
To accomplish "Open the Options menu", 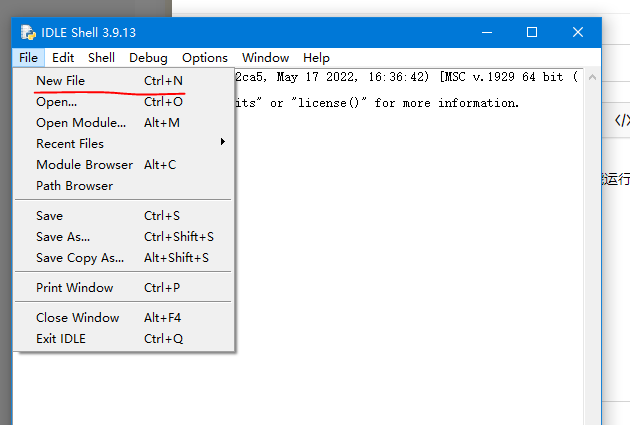I will point(205,58).
